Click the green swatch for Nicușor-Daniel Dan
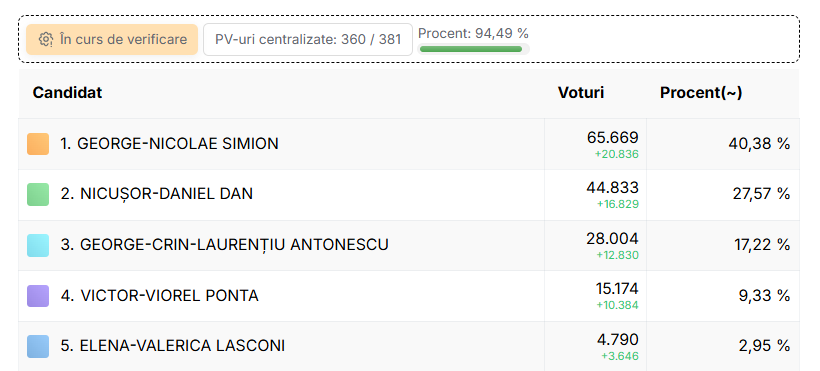This screenshot has width=820, height=371. point(38,194)
